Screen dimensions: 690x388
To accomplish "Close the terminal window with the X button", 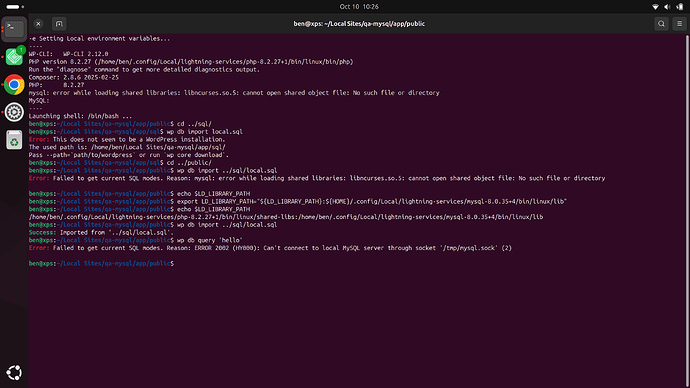I will (x=38, y=24).
